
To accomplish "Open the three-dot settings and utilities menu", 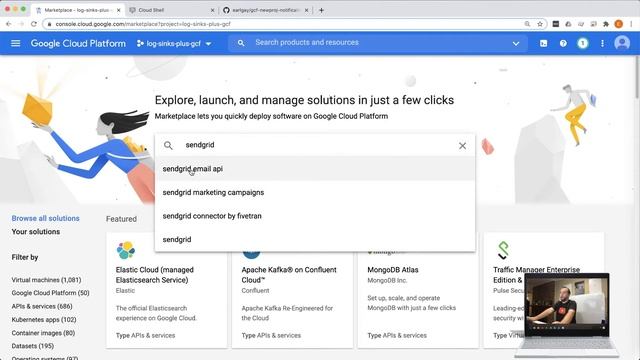I will [x=602, y=43].
